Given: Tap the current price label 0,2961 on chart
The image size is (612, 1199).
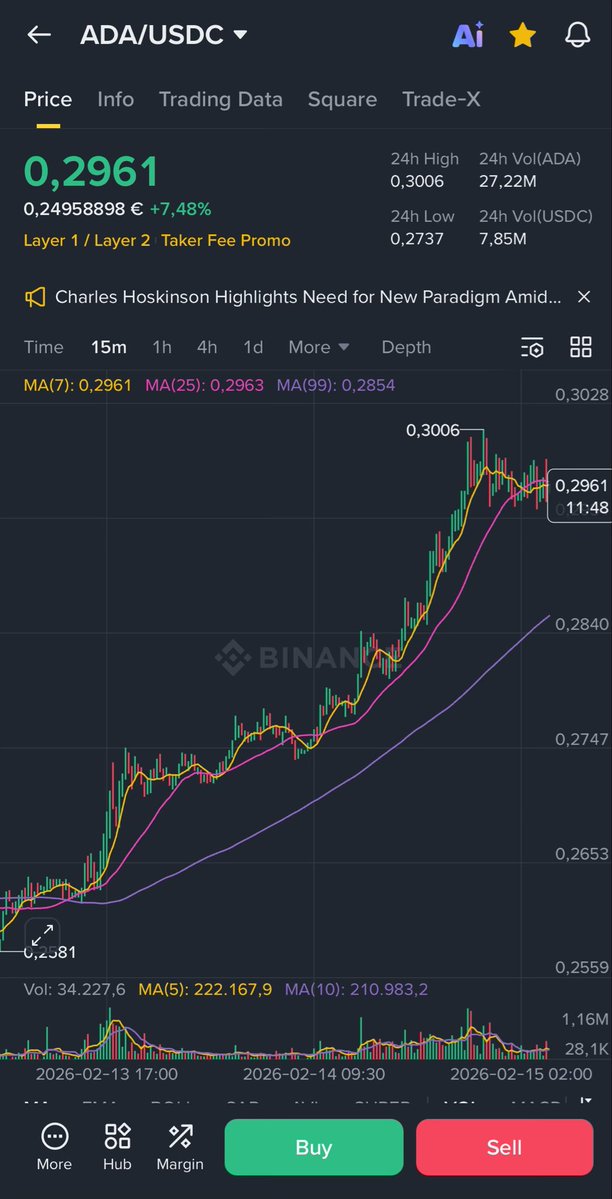Looking at the screenshot, I should click(581, 486).
